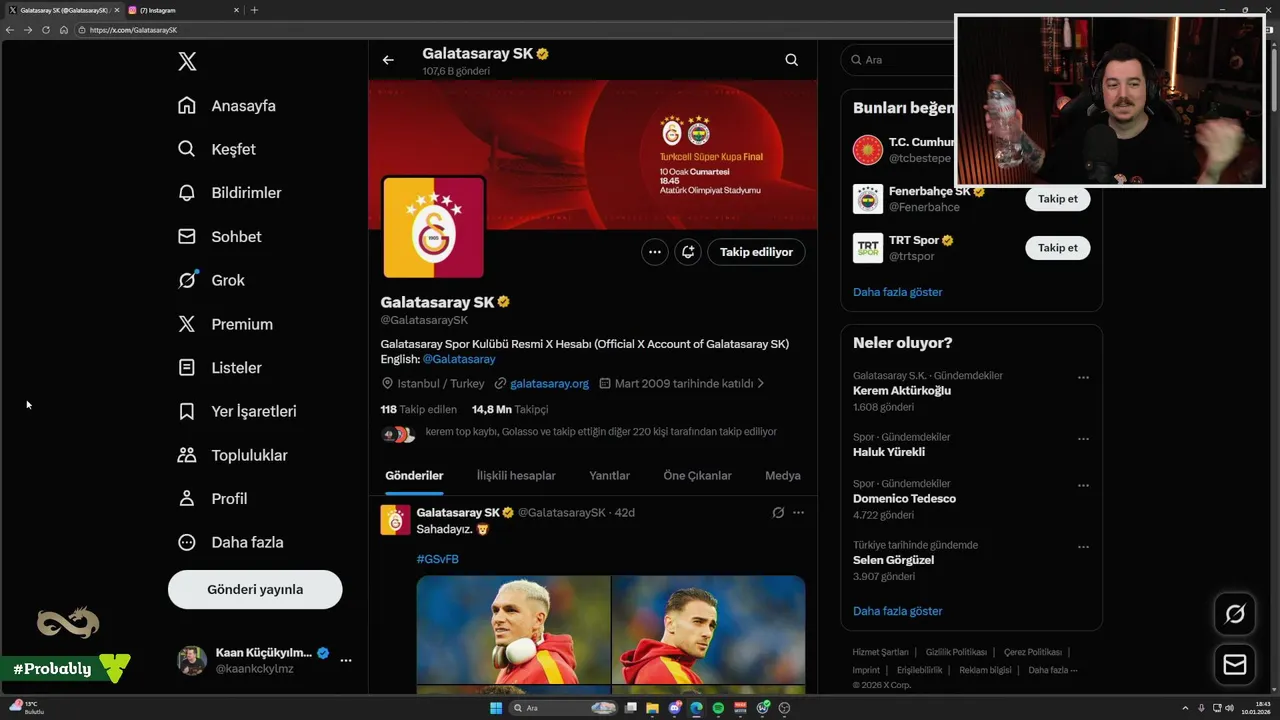Open the floating Grok button
Image resolution: width=1280 pixels, height=720 pixels.
[x=1235, y=614]
